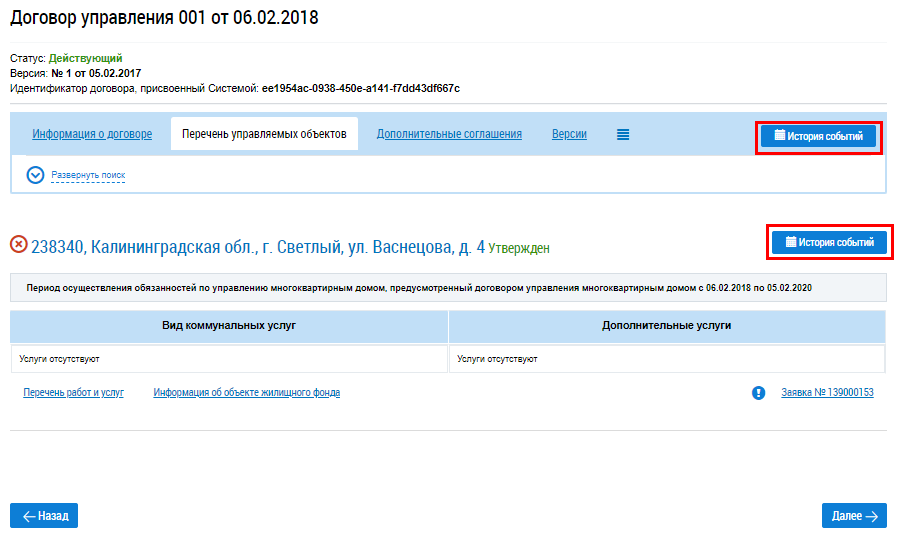Click the blue exclamation info icon
The height and width of the screenshot is (535, 901).
tap(758, 392)
